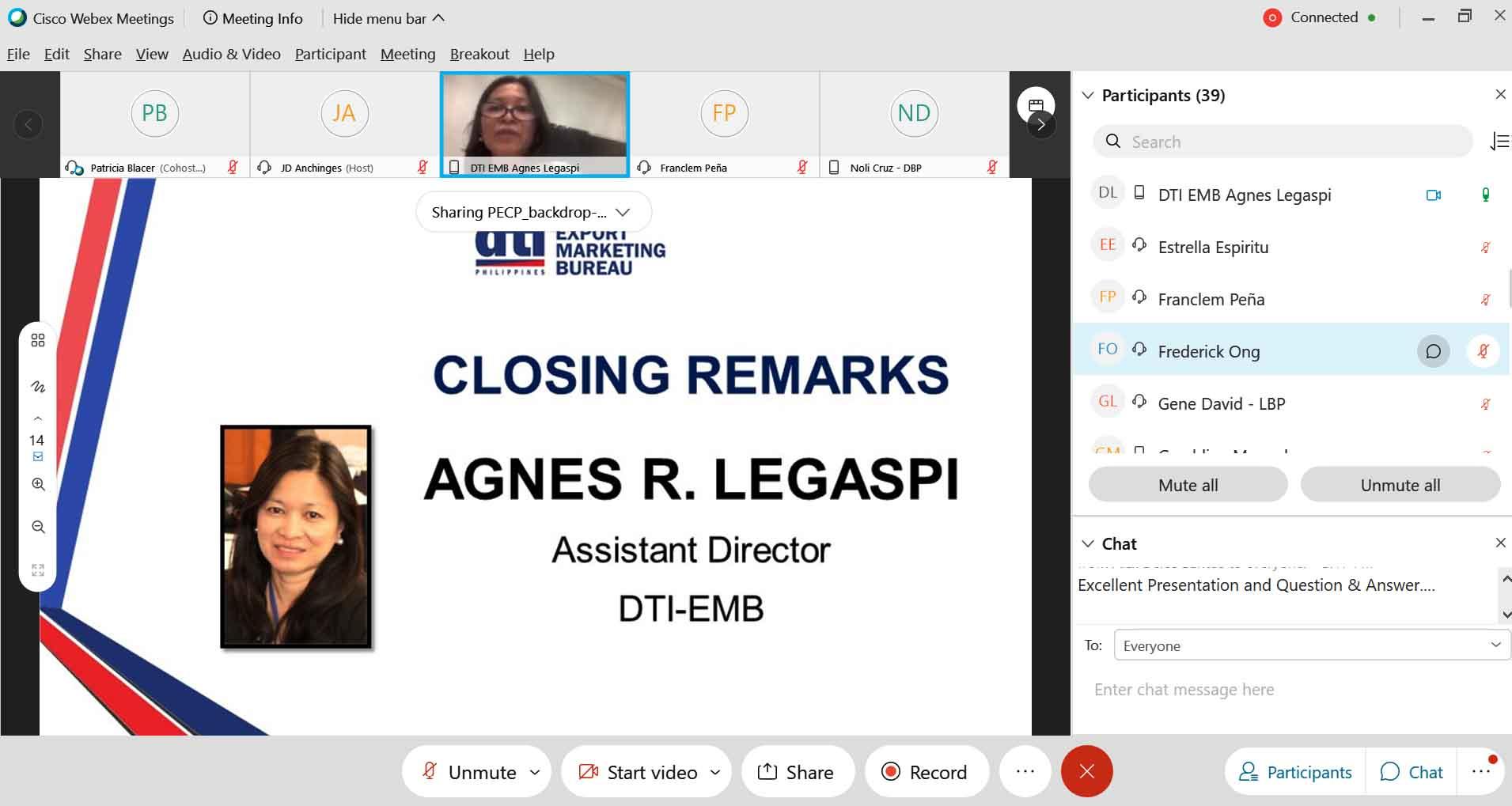Open the File menu

tap(18, 54)
